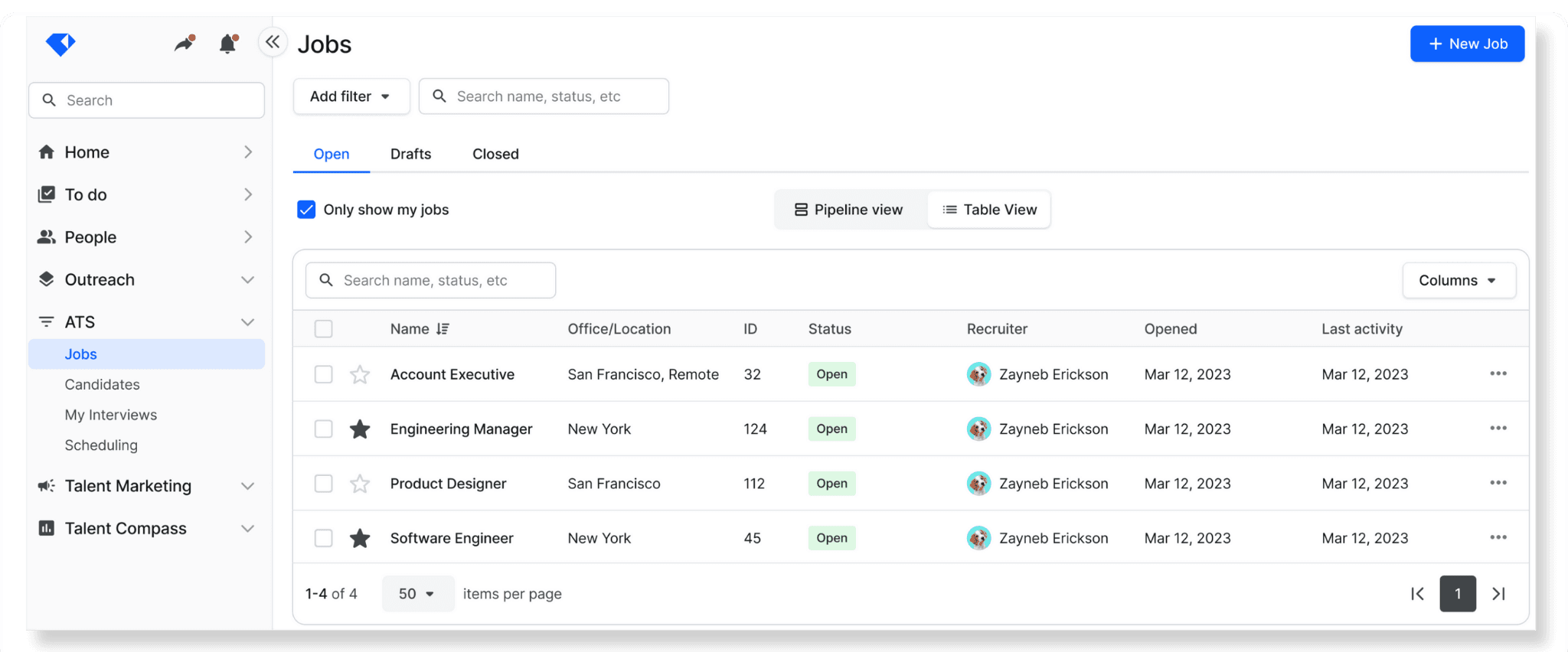
Task: Open more options for Software Engineer row
Action: click(1498, 538)
